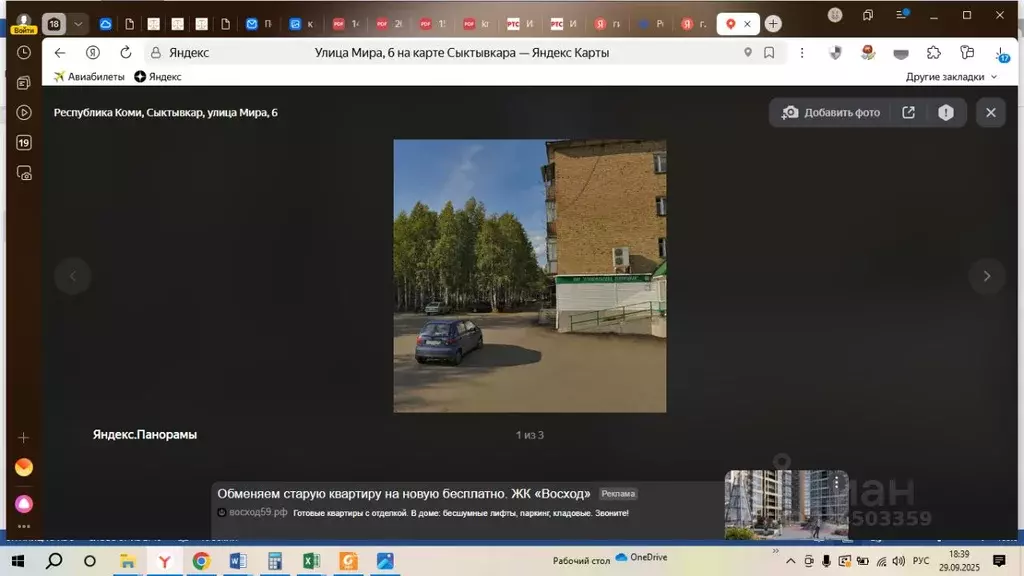
Task: Open the downloads arrow icon in toolbar
Action: 1002,53
